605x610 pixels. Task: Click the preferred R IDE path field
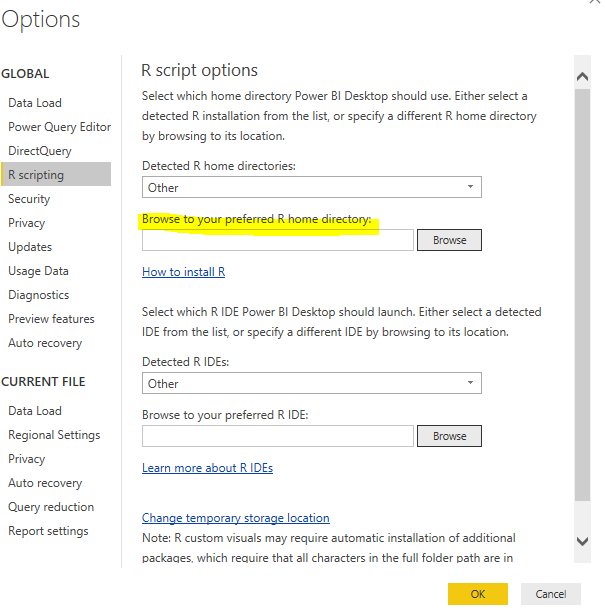pos(278,436)
